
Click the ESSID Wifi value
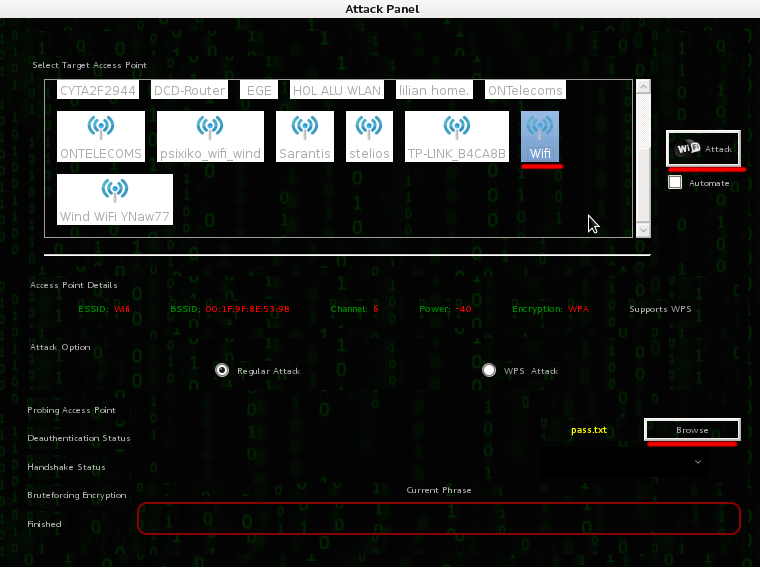(122, 309)
